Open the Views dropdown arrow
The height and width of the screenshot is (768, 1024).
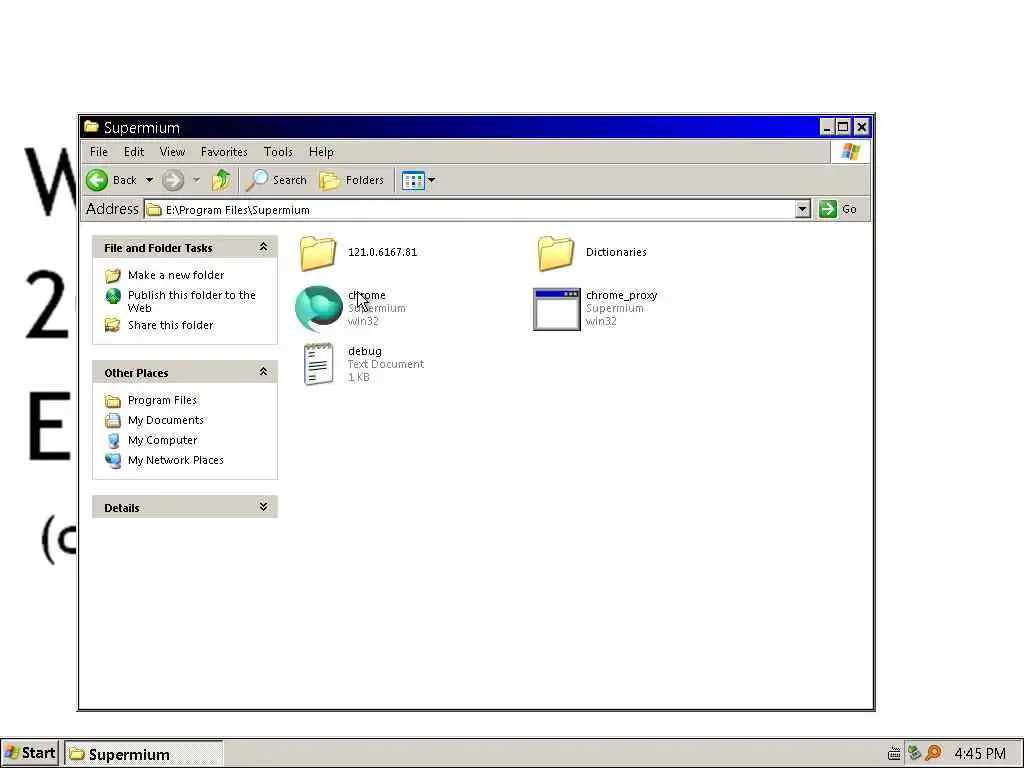432,180
